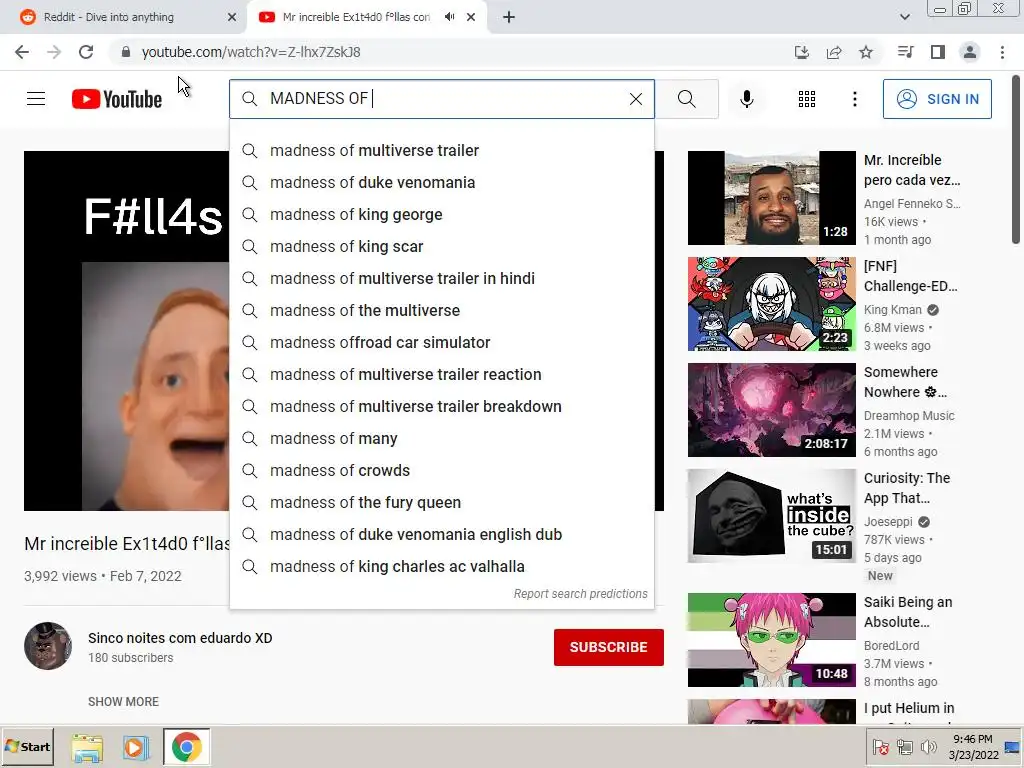This screenshot has width=1024, height=768.
Task: Open Chrome from the taskbar
Action: (x=187, y=747)
